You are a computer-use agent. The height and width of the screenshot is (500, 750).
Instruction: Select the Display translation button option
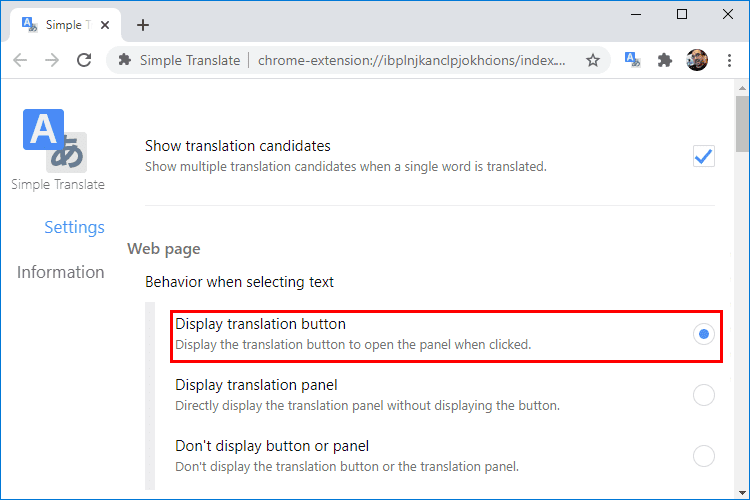coord(704,334)
